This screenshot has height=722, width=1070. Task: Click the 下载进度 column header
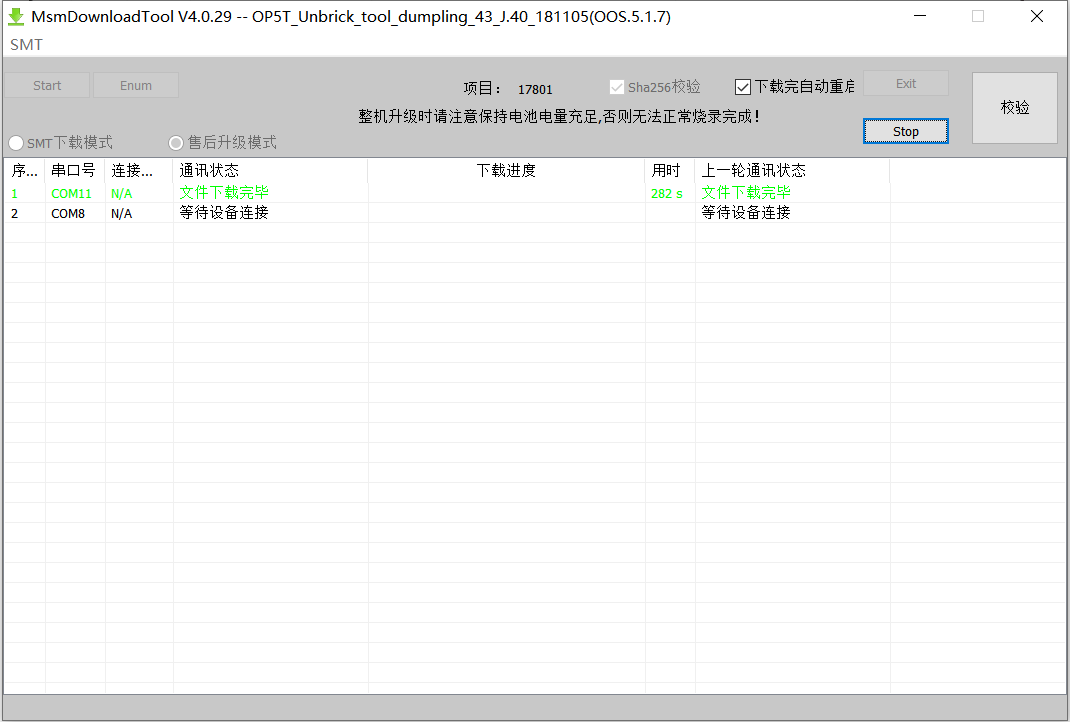point(506,171)
